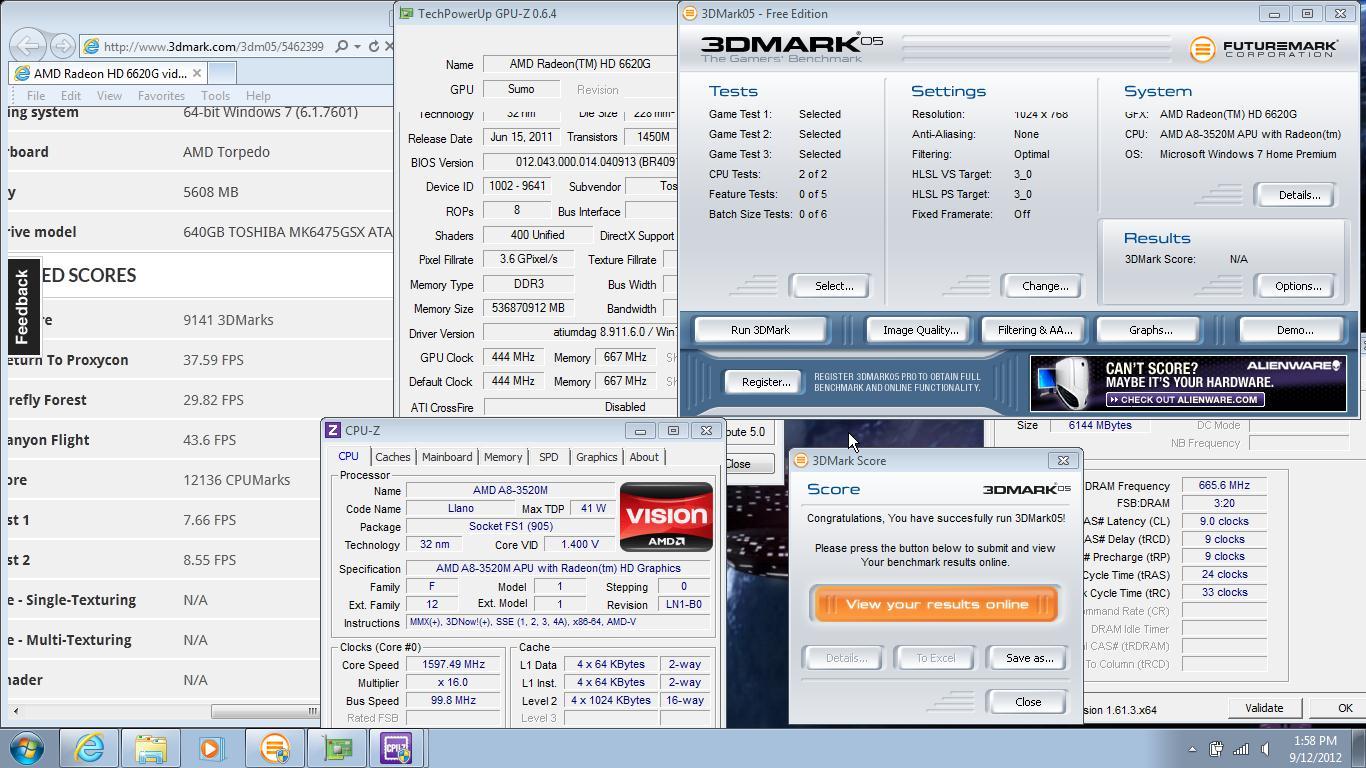
Task: Open Filtering & AA... settings
Action: coord(1035,330)
